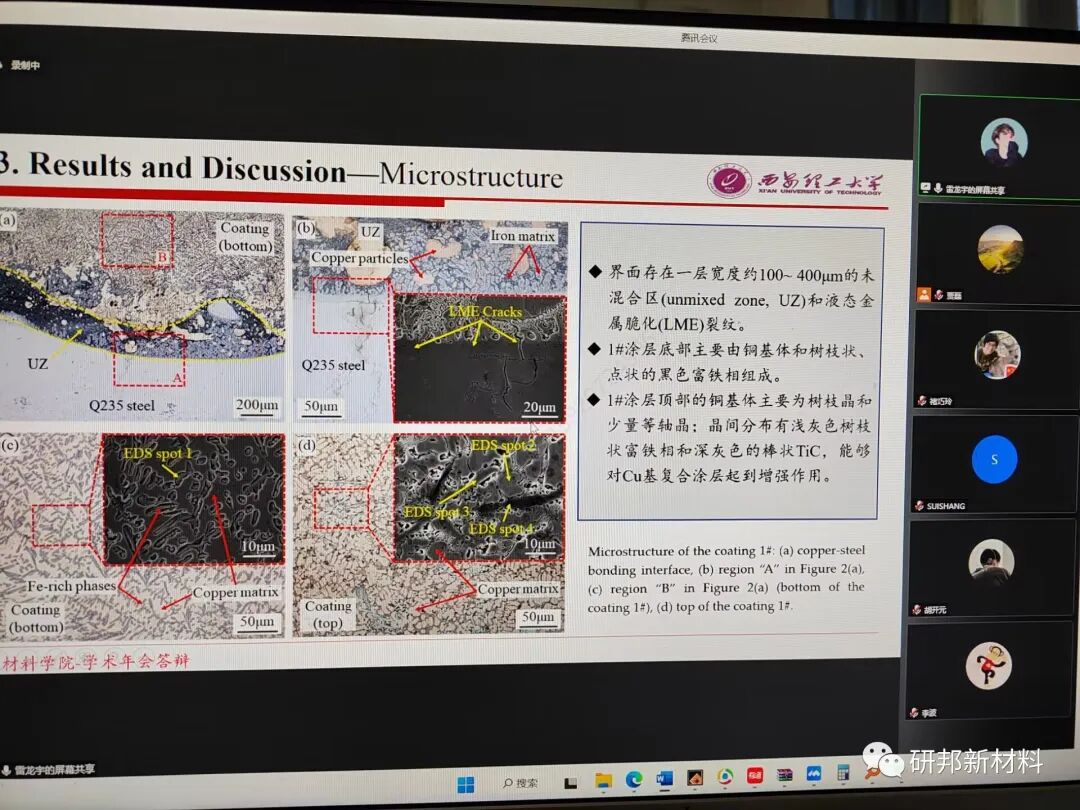Screen dimensions: 1080x810
Task: Open the orange diamond app on the taskbar
Action: click(694, 778)
